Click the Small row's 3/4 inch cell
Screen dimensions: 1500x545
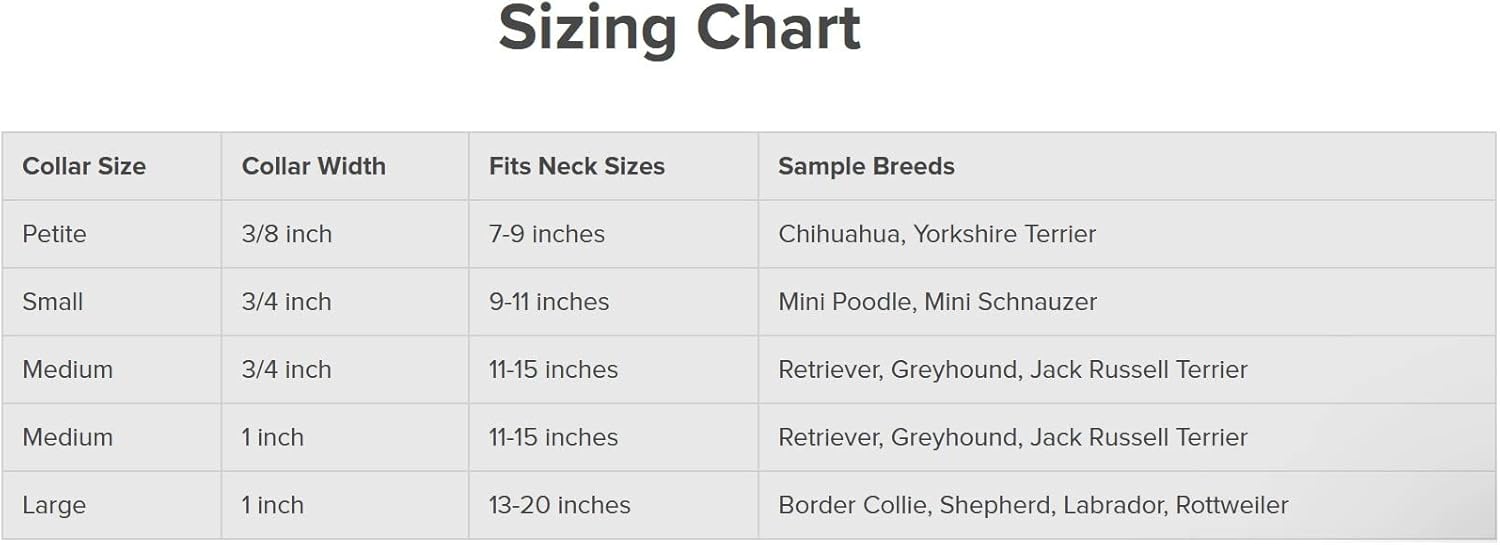tap(286, 302)
